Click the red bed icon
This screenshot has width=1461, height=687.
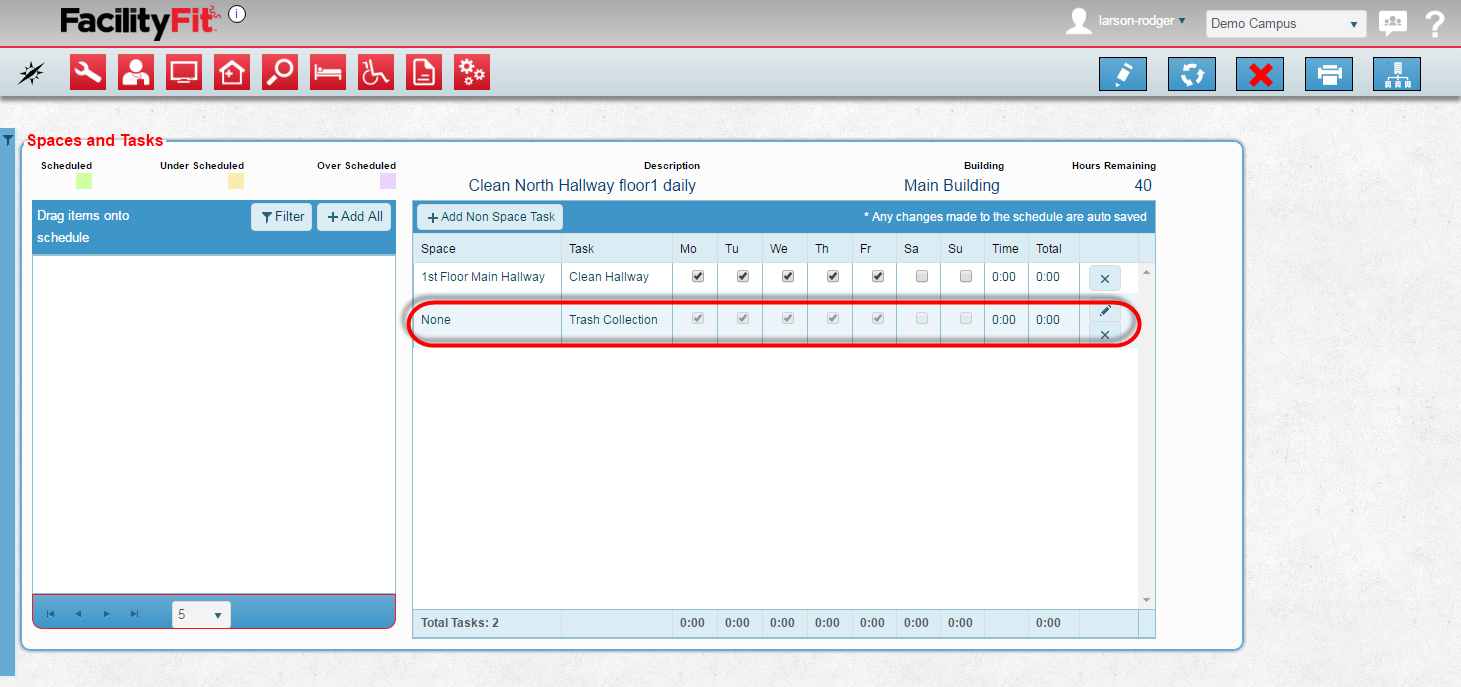point(328,73)
